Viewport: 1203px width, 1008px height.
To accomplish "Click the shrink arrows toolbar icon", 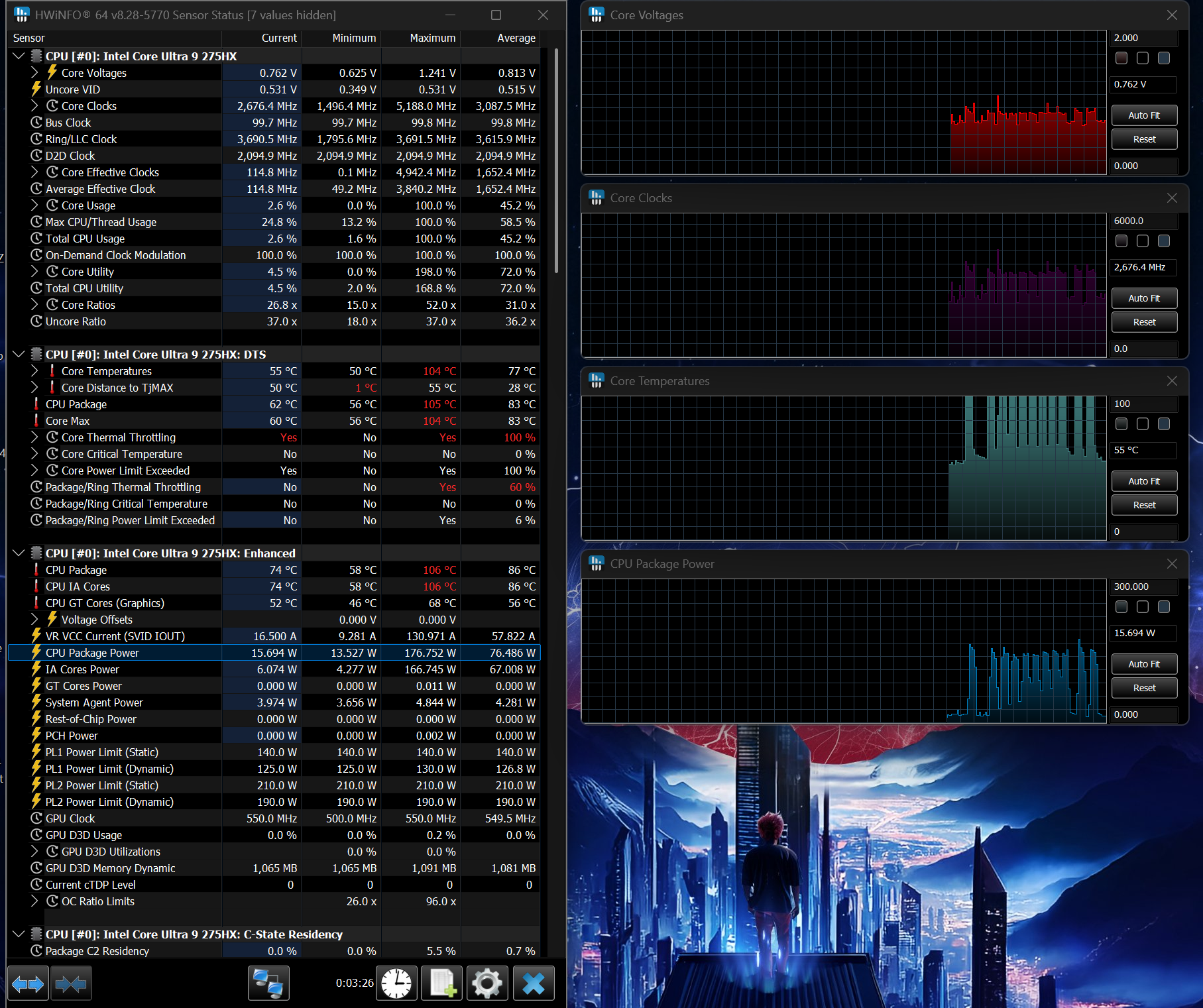I will (x=71, y=983).
